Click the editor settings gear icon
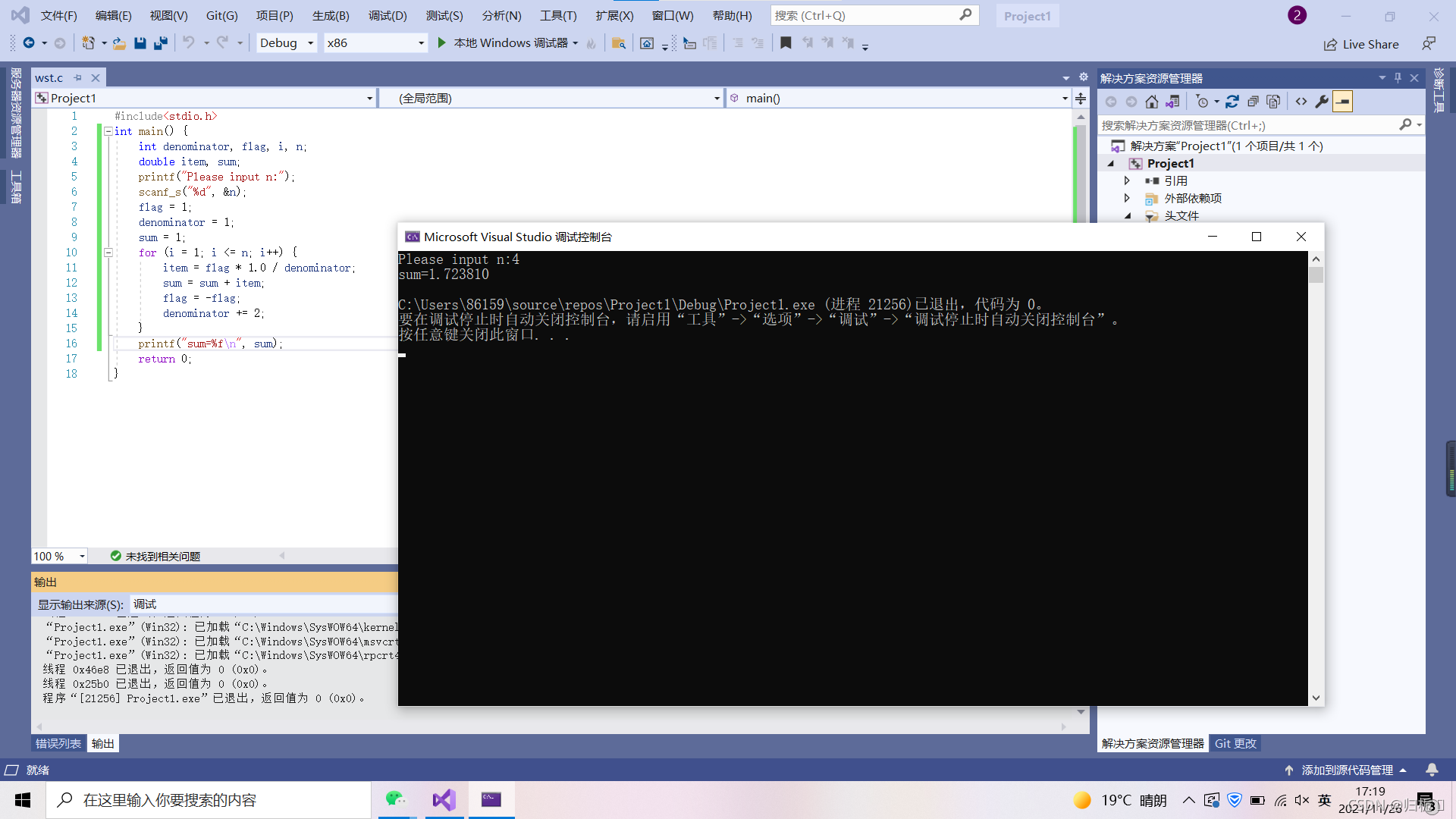Image resolution: width=1456 pixels, height=819 pixels. tap(1084, 77)
